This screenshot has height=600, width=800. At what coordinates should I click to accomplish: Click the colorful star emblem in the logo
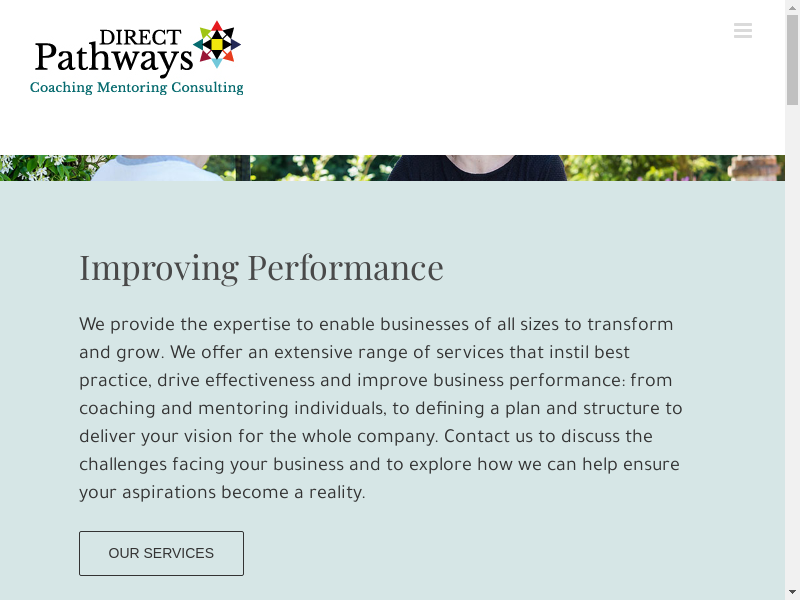point(216,44)
